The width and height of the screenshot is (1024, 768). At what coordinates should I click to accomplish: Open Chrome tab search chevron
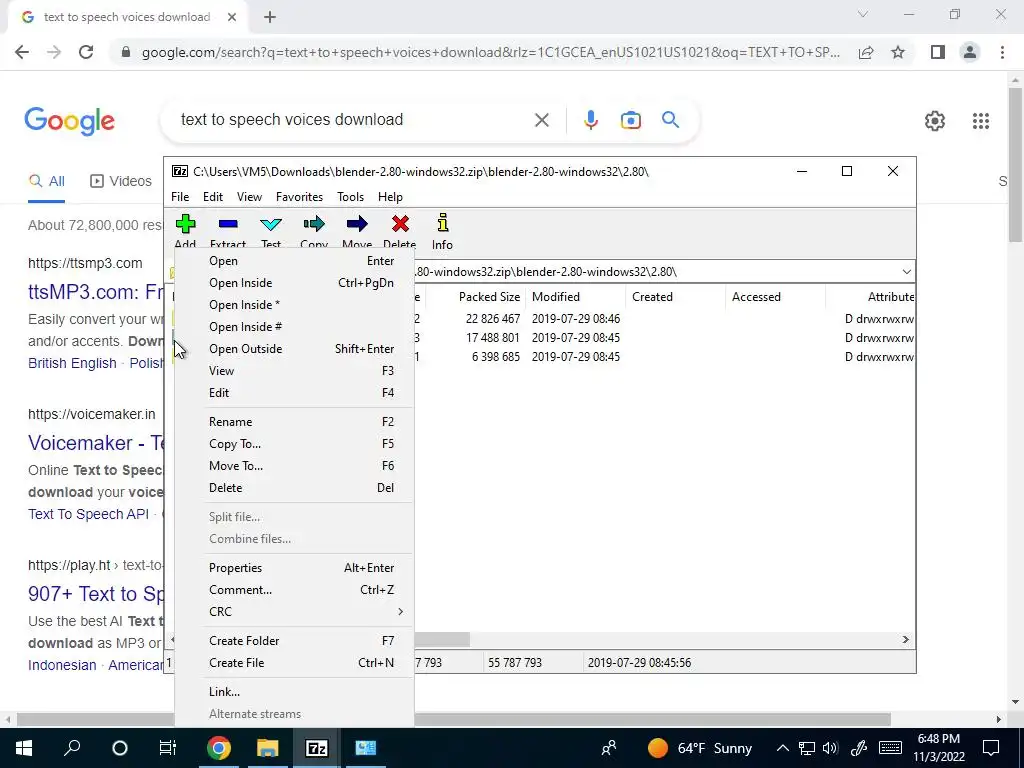tap(863, 14)
